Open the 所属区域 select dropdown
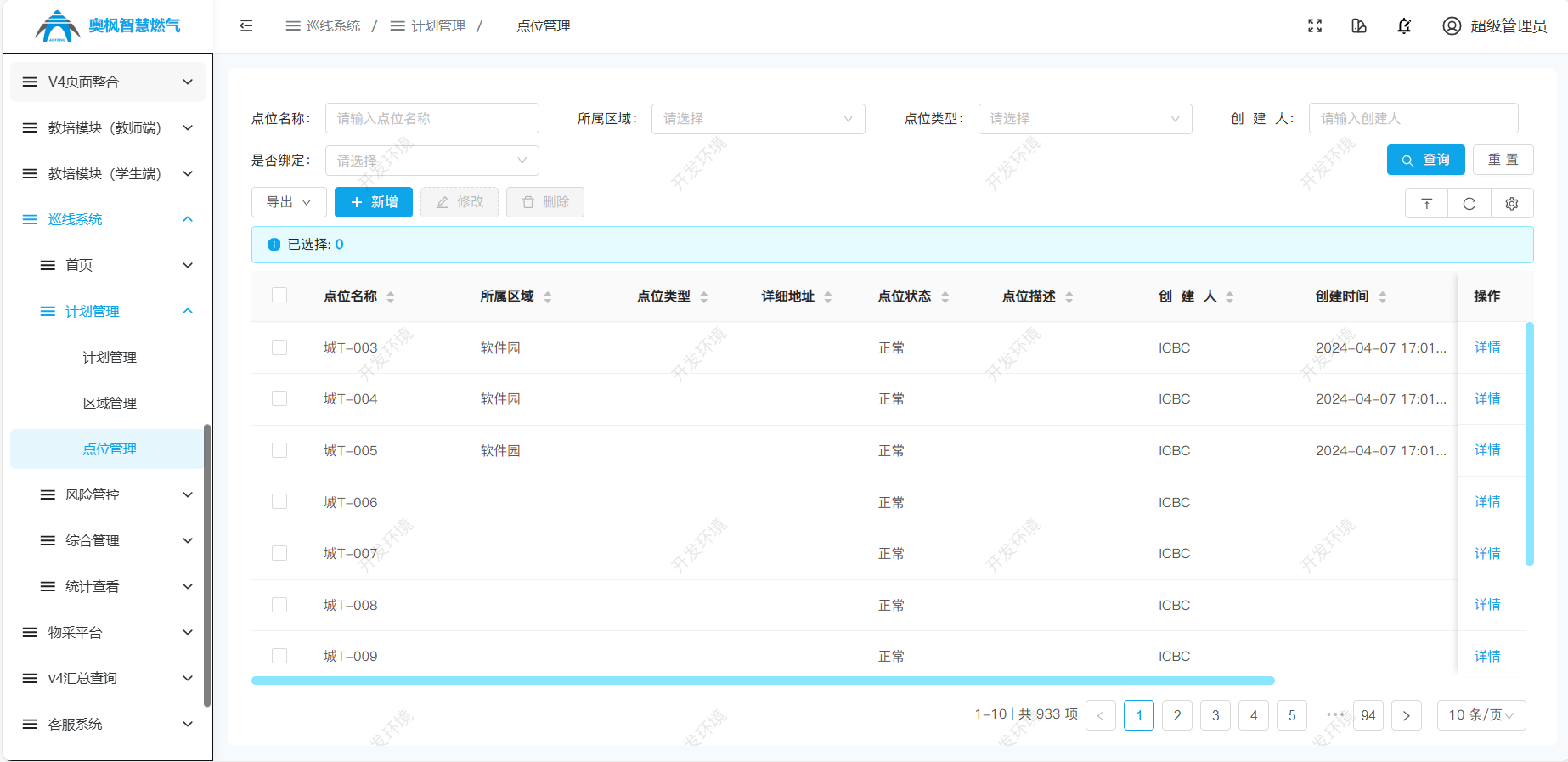 coord(758,119)
